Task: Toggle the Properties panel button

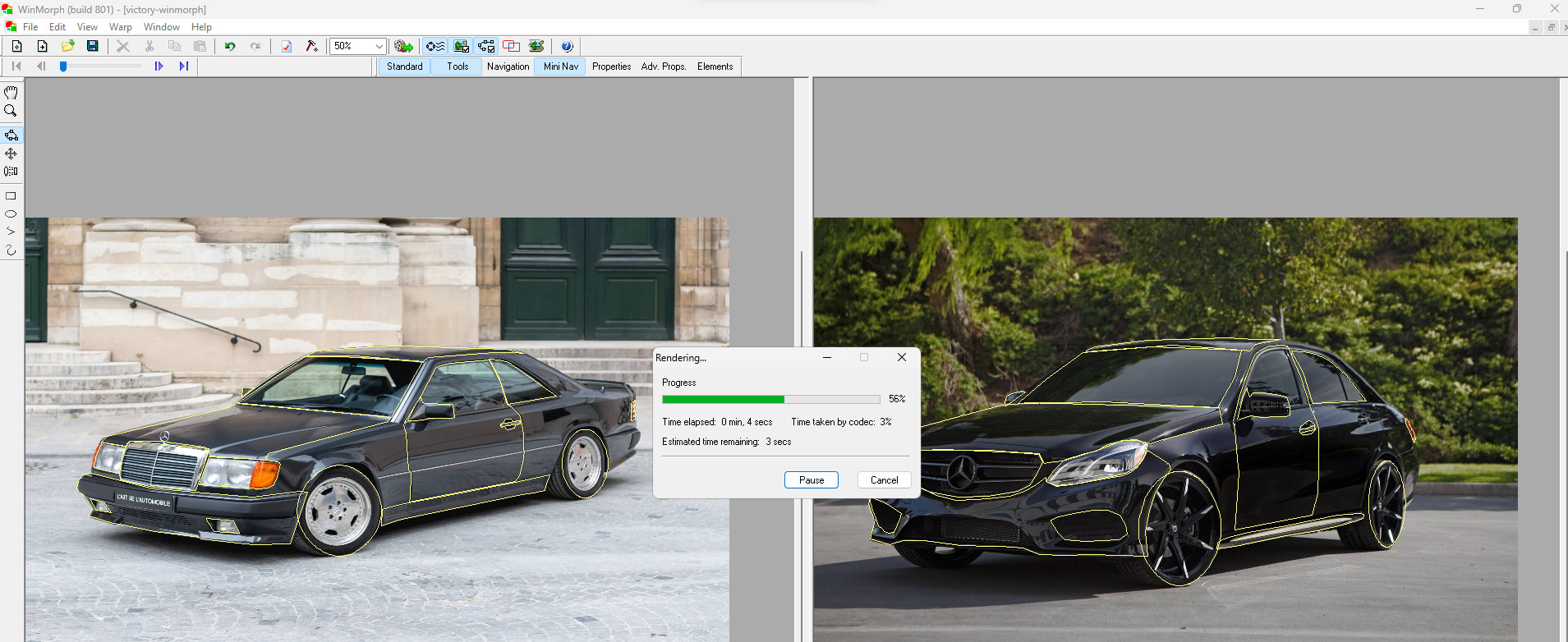Action: (611, 66)
